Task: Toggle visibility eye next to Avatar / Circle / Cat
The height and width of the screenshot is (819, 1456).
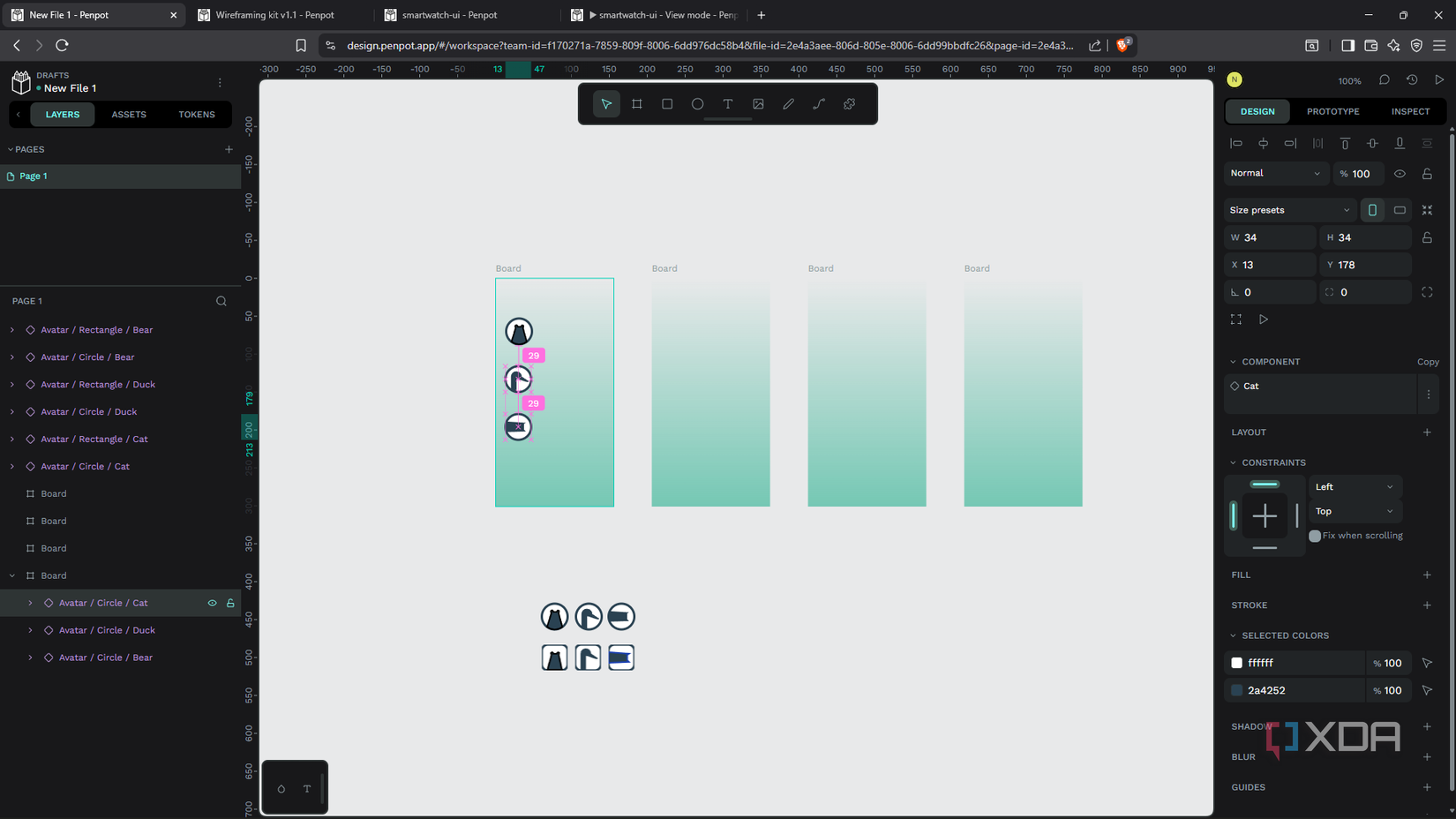Action: click(212, 603)
